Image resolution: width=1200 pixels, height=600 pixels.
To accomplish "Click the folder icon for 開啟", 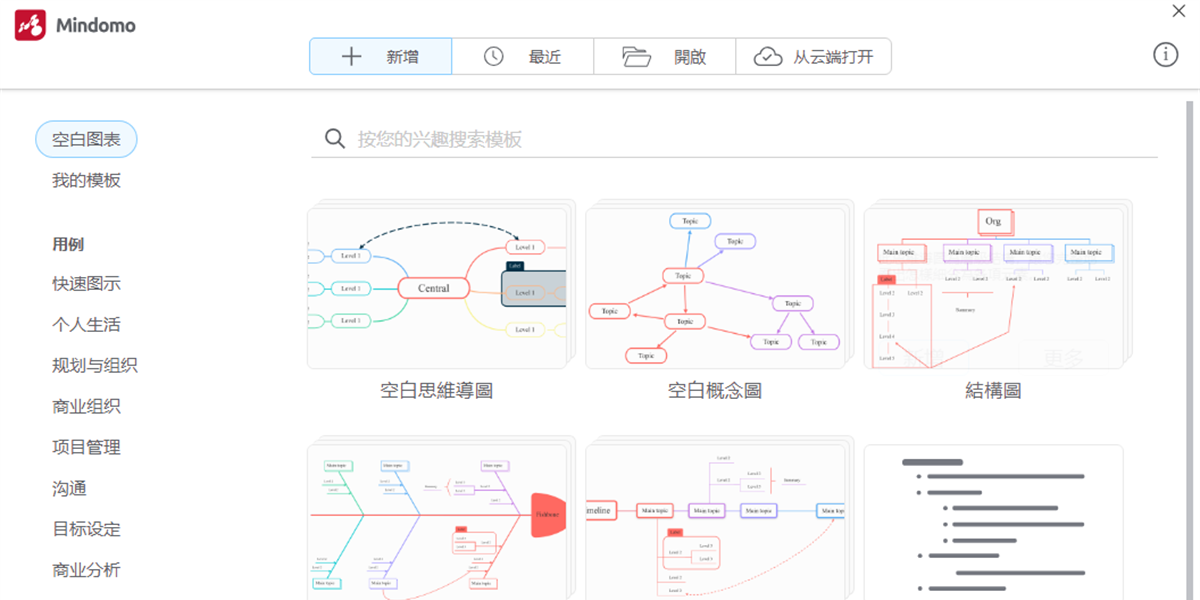I will (x=636, y=57).
